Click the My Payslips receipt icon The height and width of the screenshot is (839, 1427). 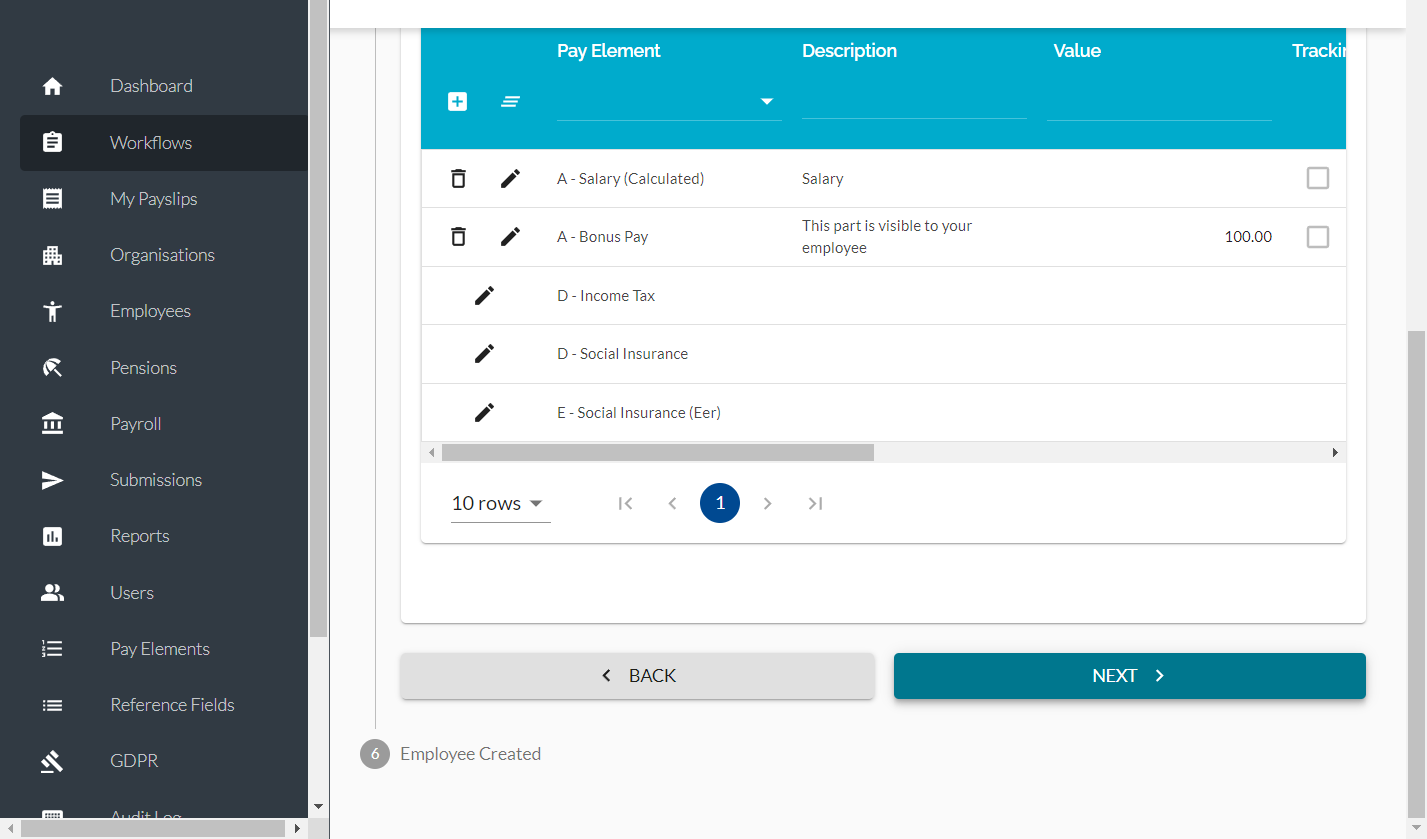[x=53, y=198]
